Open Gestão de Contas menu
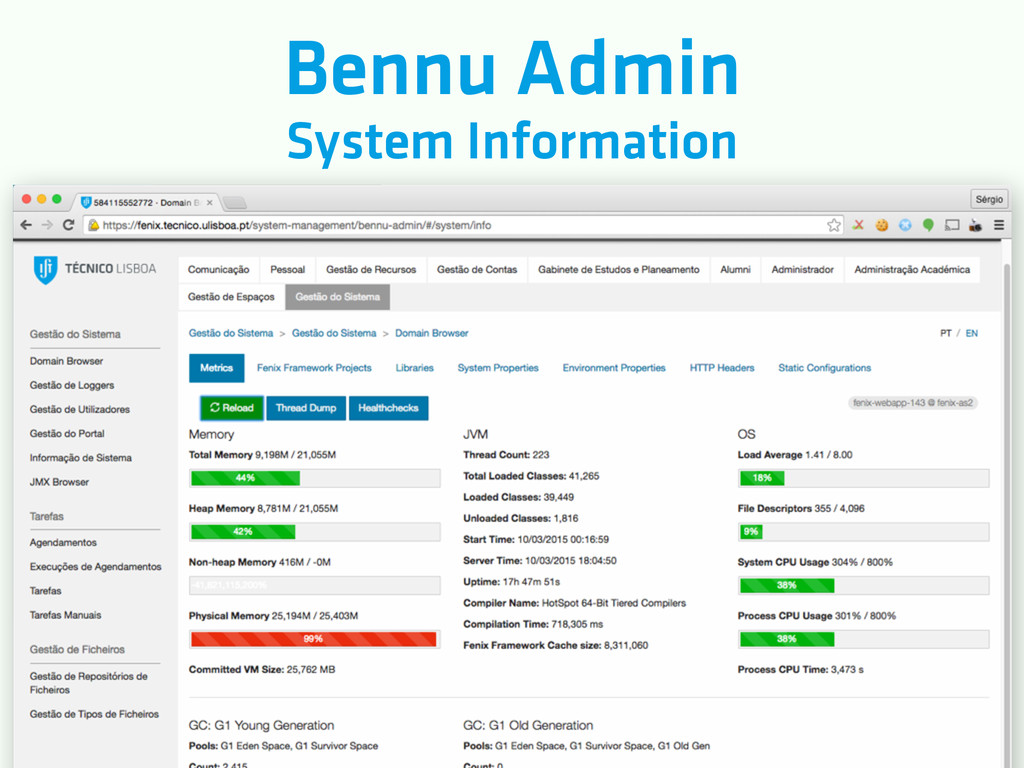The image size is (1024, 768). tap(477, 270)
